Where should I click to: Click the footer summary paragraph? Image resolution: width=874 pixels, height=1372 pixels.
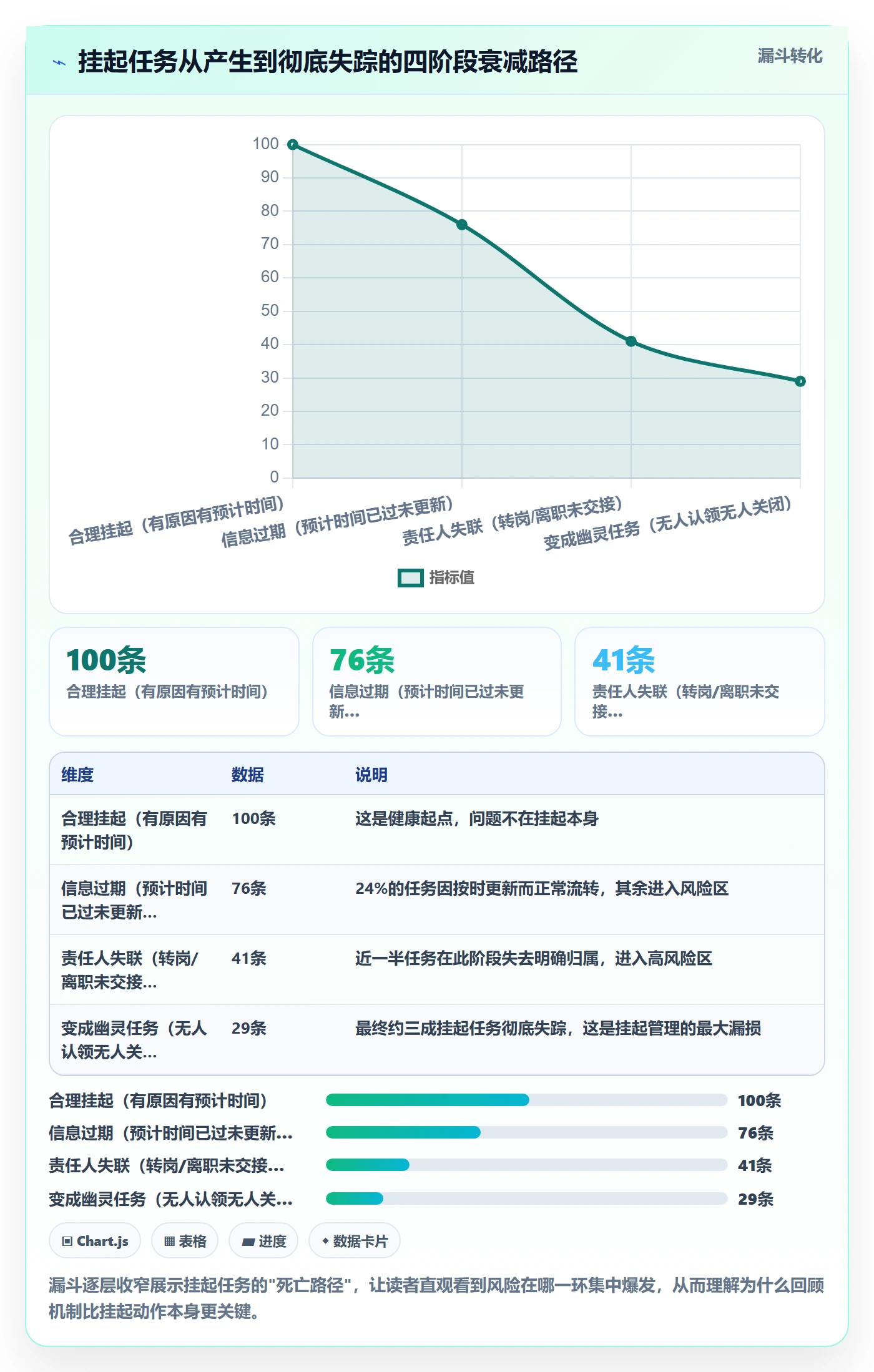436,1298
